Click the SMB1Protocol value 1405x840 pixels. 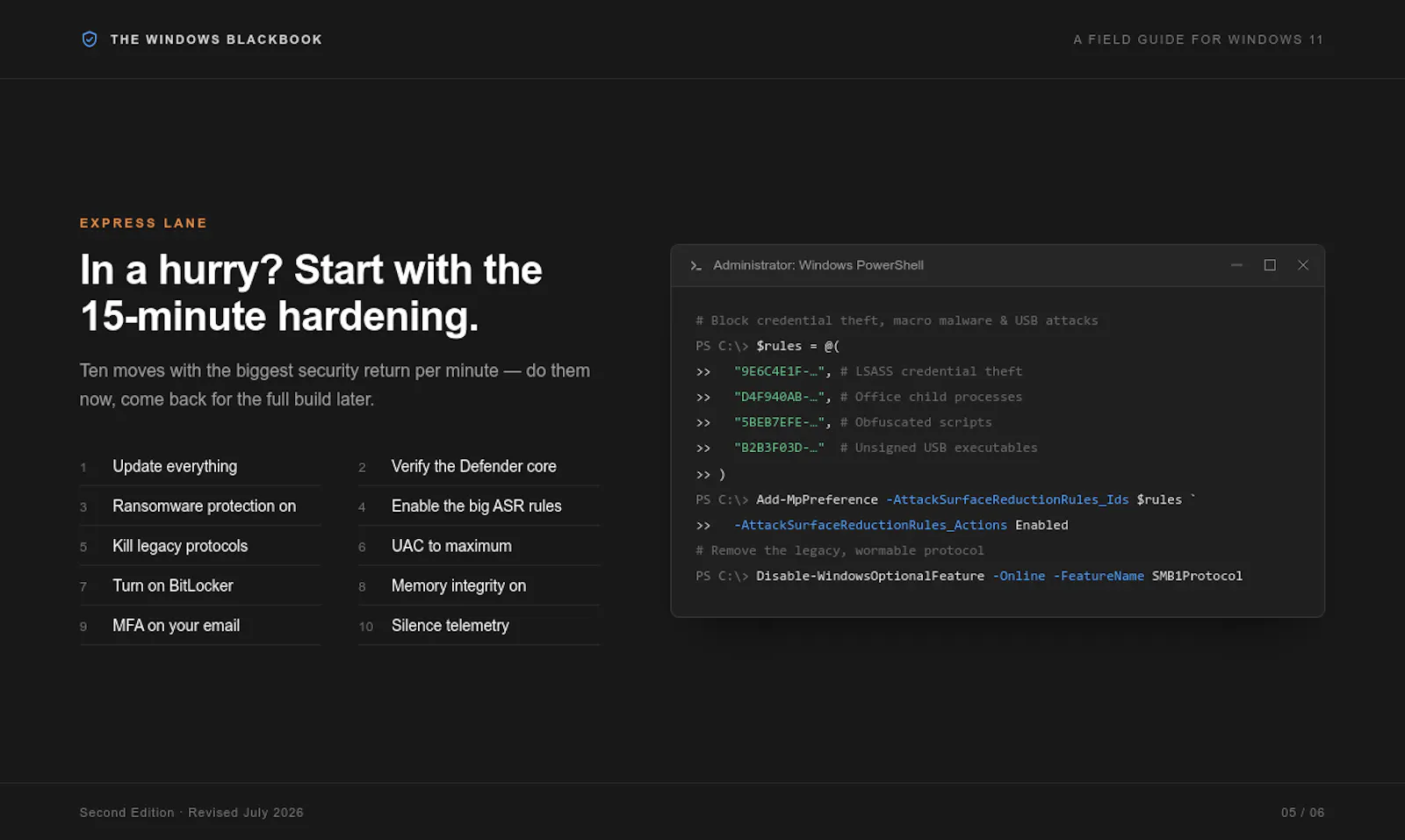[1197, 576]
